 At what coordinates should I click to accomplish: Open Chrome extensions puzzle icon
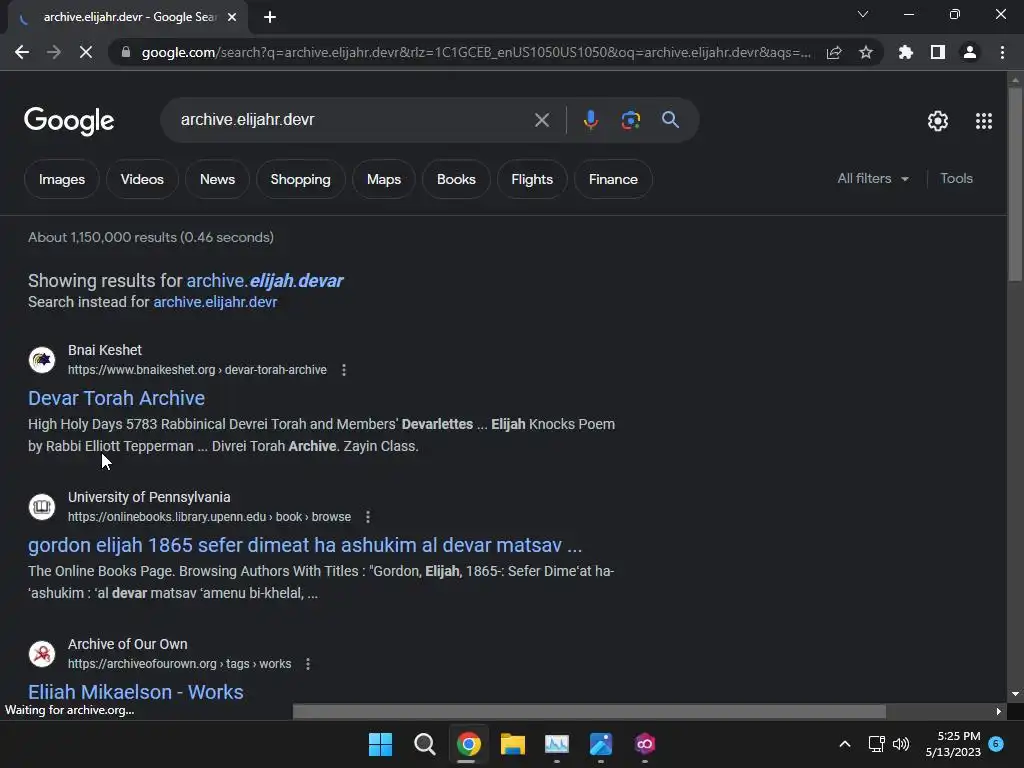[906, 52]
